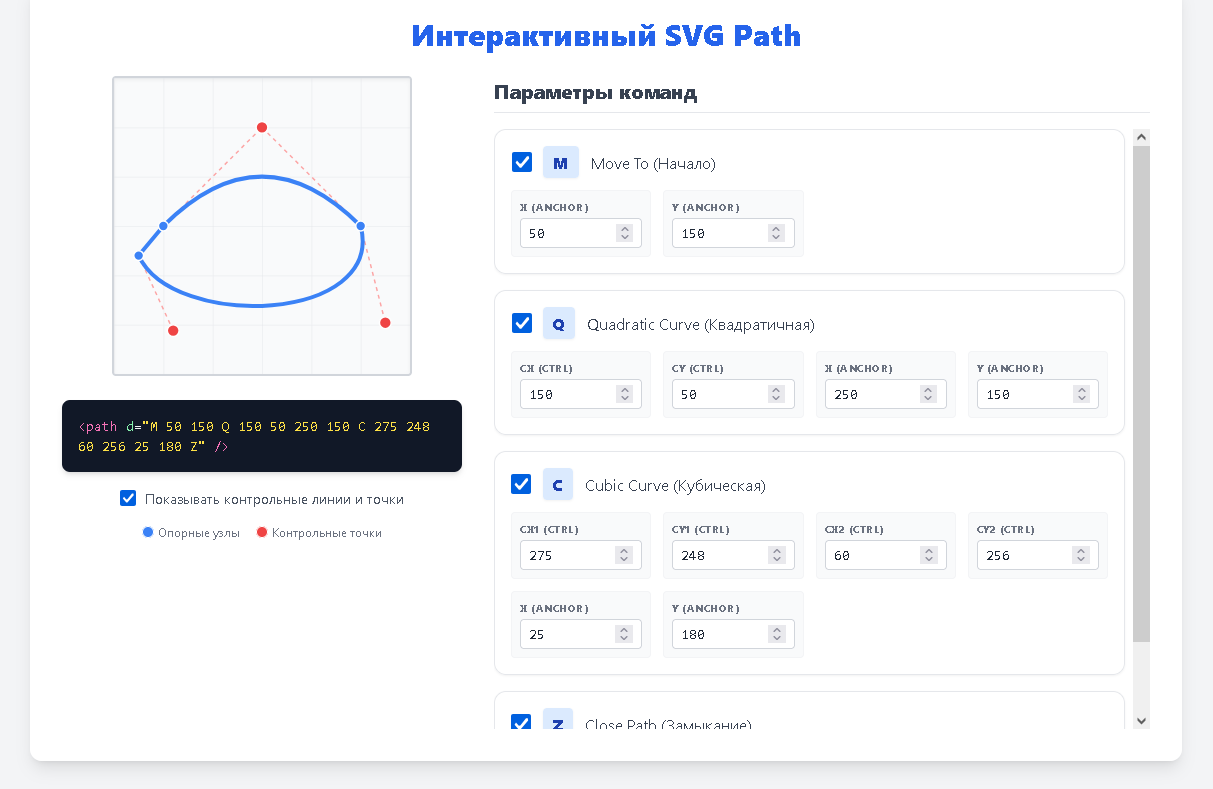Hide control lines and points checkbox
1213x789 pixels.
click(x=128, y=499)
